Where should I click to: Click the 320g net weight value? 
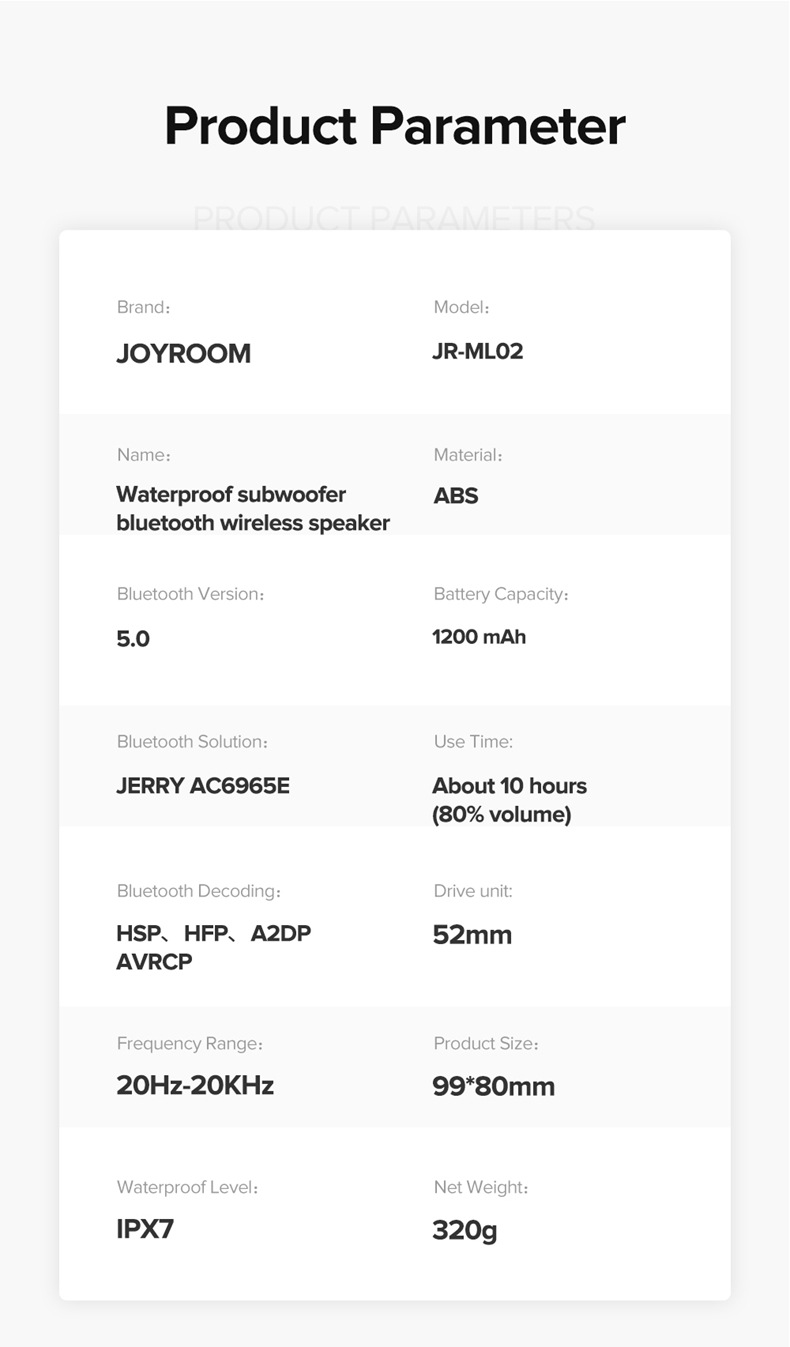pos(464,1230)
